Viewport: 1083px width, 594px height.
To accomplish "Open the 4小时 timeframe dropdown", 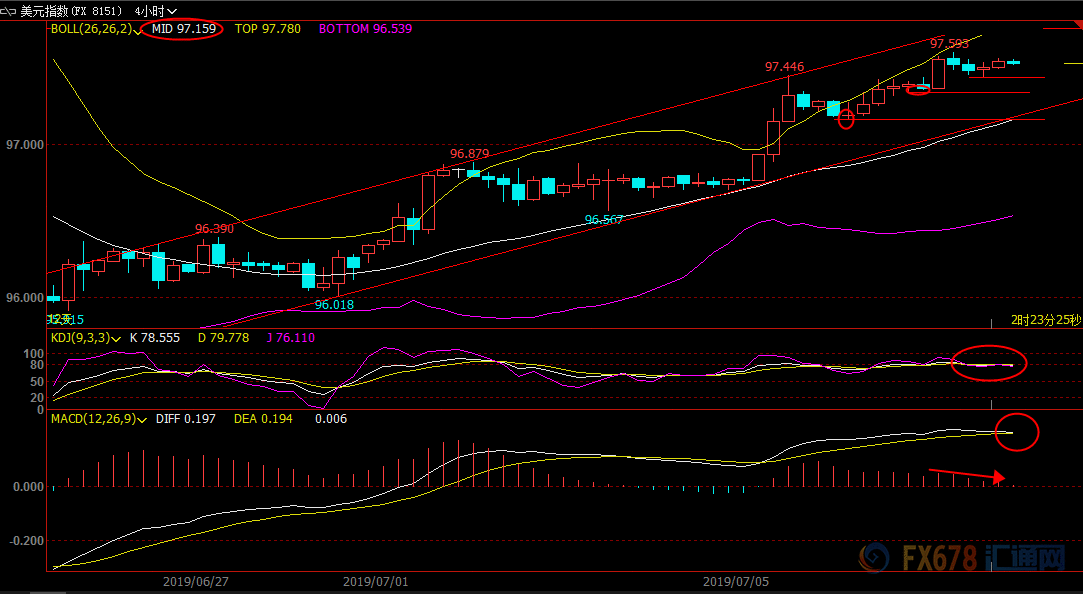I will click(x=155, y=11).
